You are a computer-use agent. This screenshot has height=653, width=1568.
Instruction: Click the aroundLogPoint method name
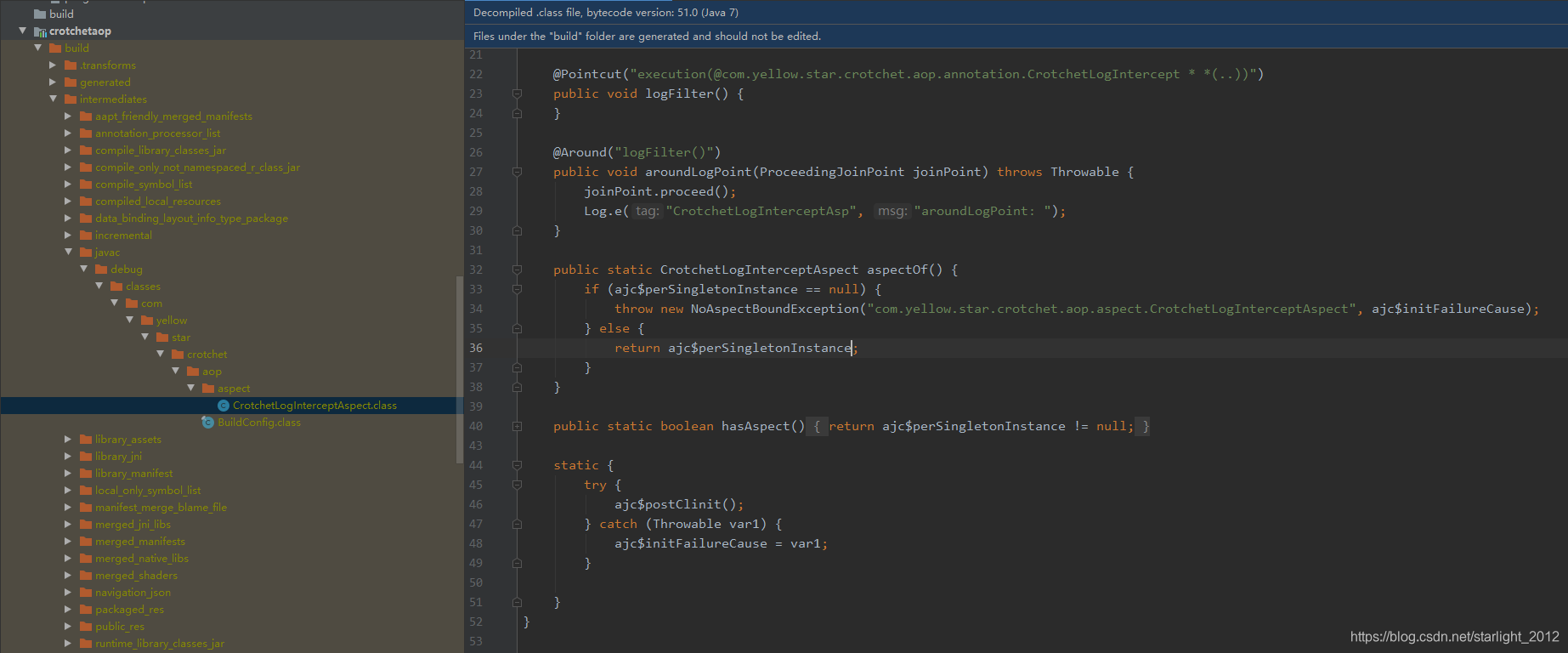click(699, 172)
